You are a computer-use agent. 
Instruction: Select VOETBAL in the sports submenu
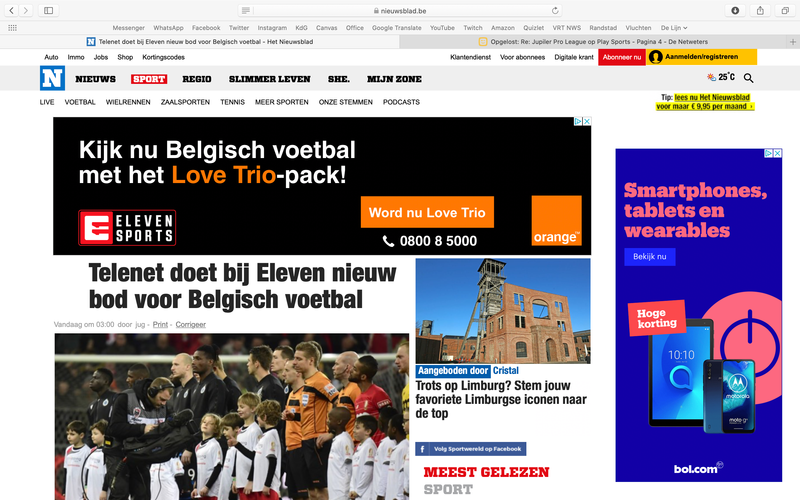(80, 102)
